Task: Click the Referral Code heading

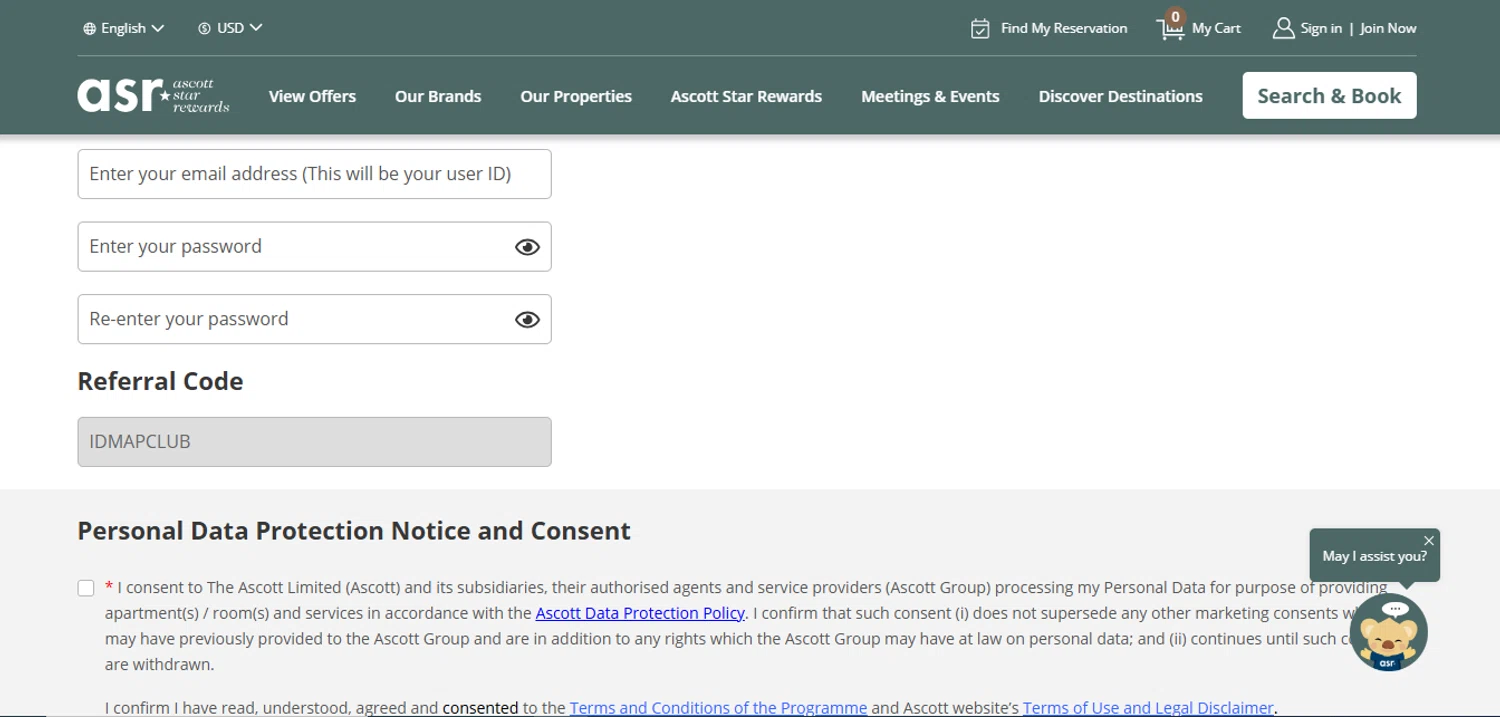Action: click(x=160, y=381)
